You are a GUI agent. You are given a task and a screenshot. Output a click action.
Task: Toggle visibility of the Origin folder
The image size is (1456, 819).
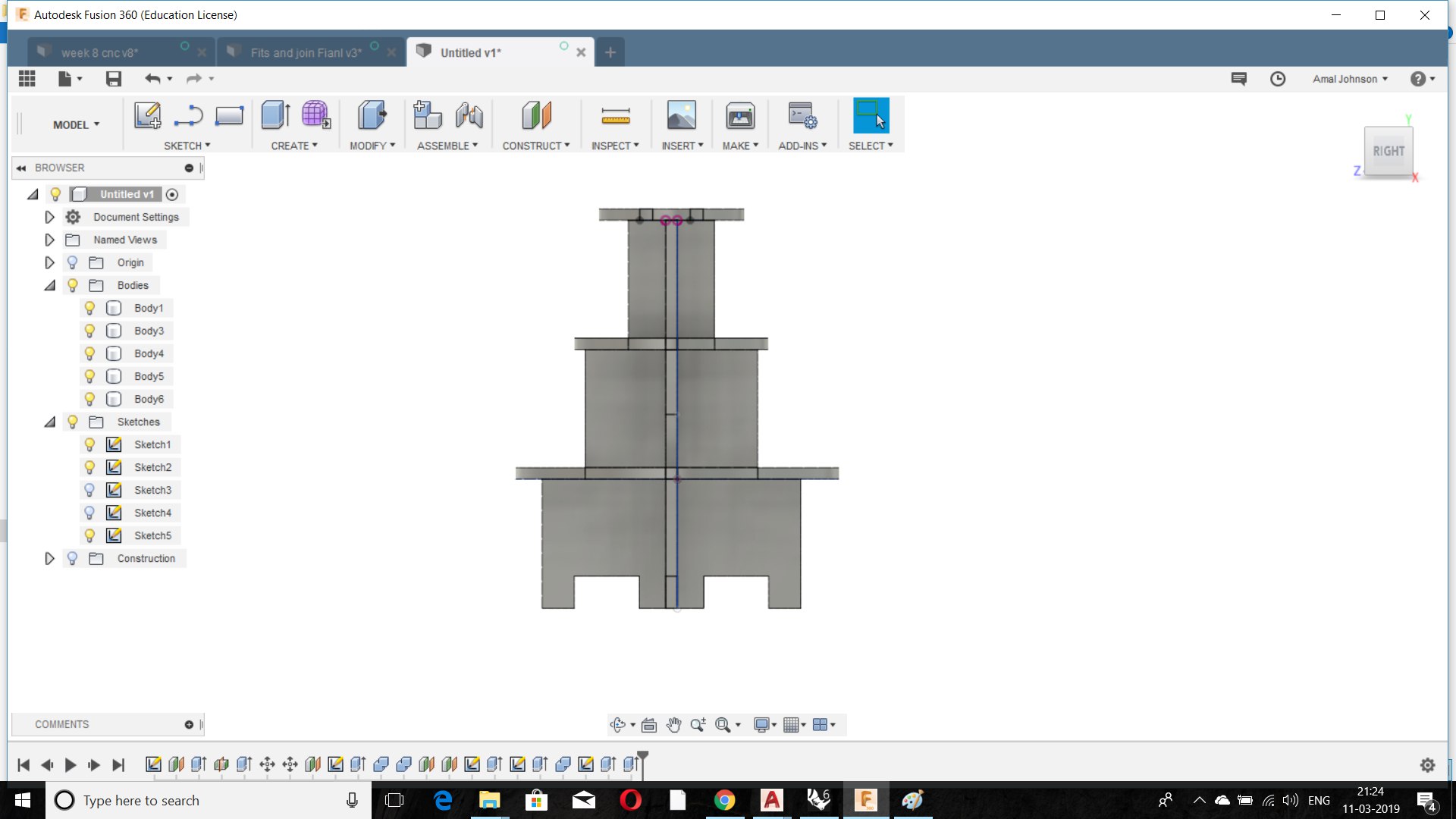(72, 262)
